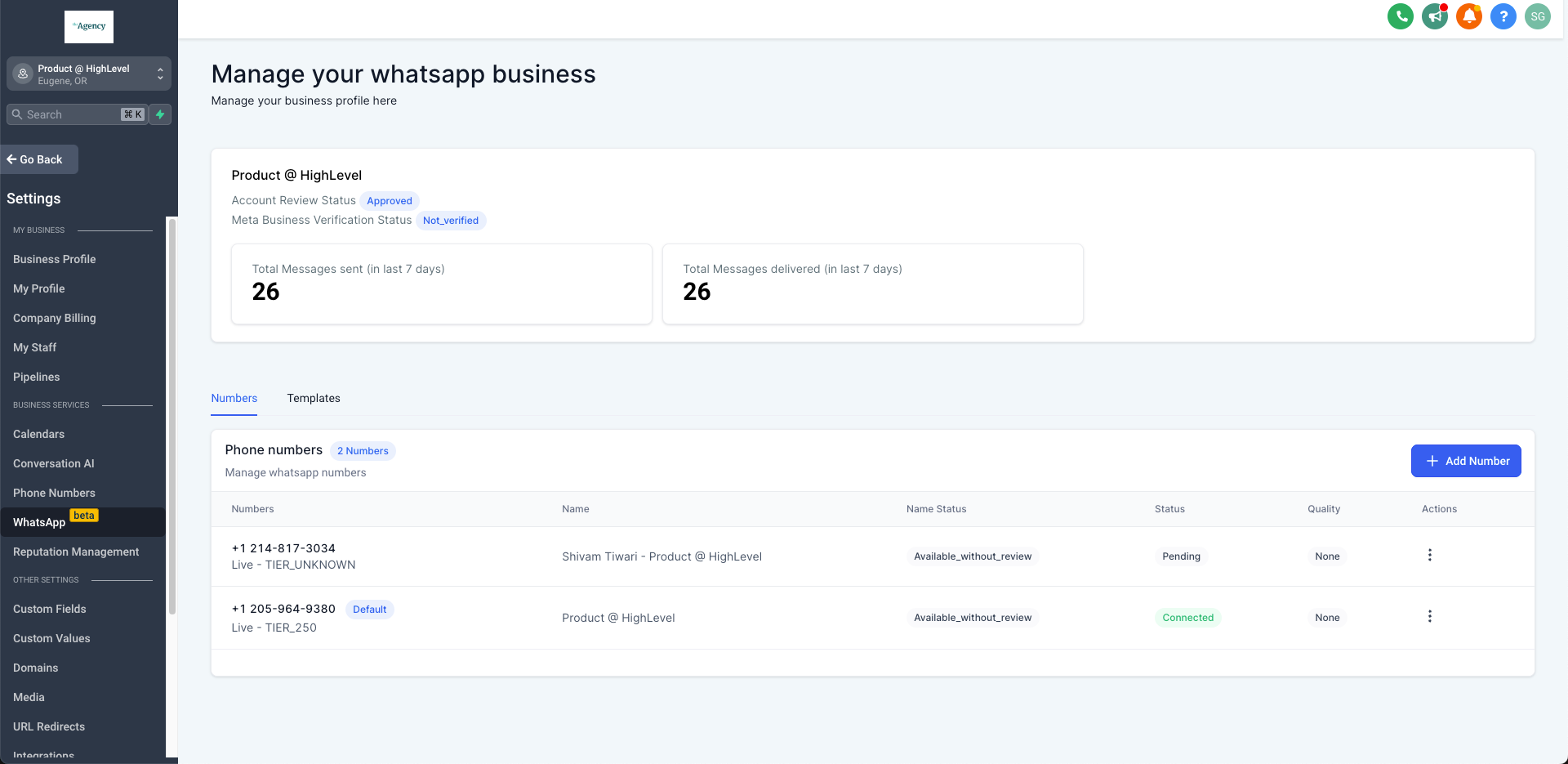Open Reputation Management settings
The image size is (1568, 764).
[x=76, y=552]
